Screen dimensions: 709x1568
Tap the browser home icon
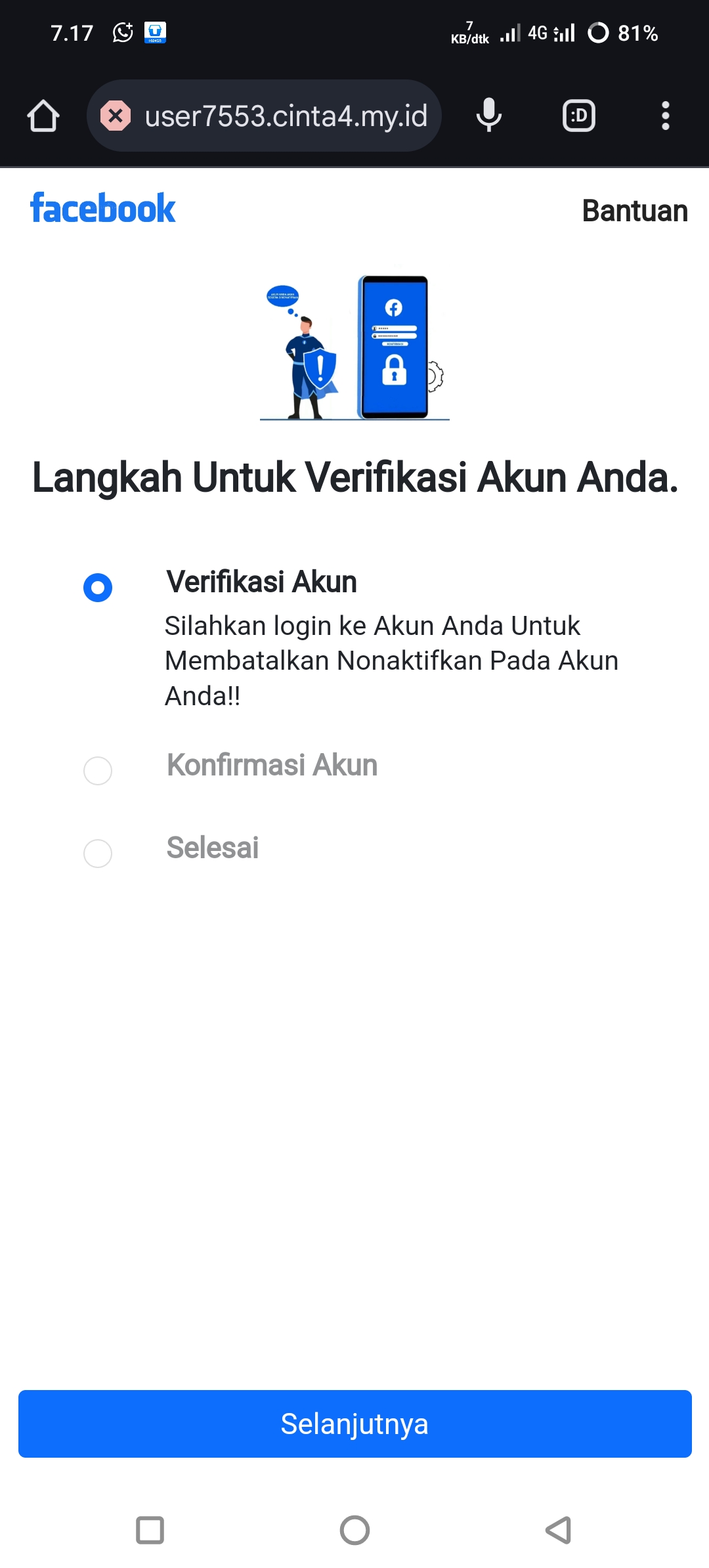(43, 116)
